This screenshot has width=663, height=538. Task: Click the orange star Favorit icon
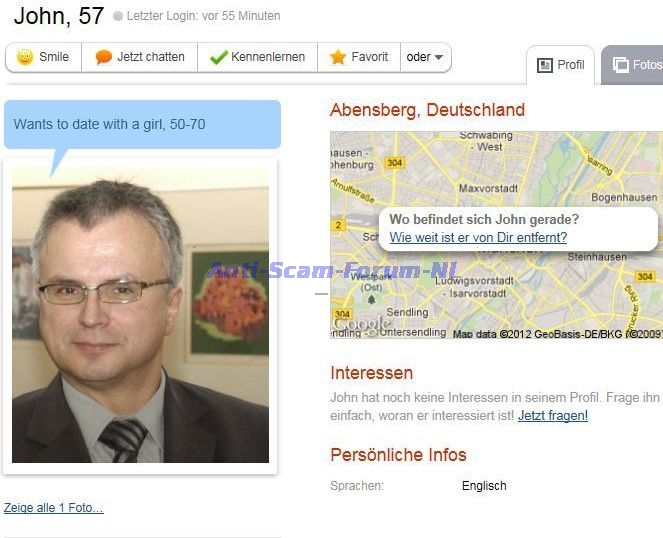[338, 57]
